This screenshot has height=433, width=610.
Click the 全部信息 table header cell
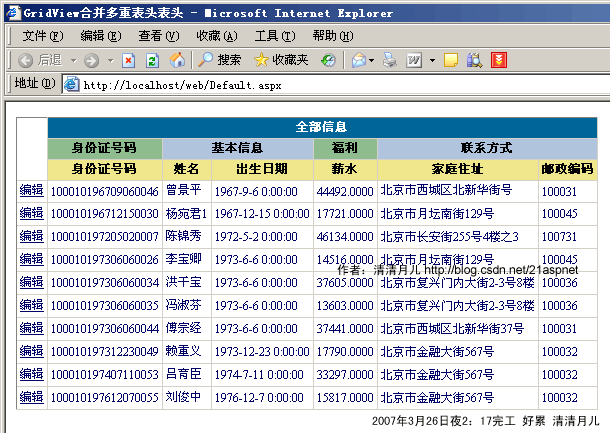[321, 127]
